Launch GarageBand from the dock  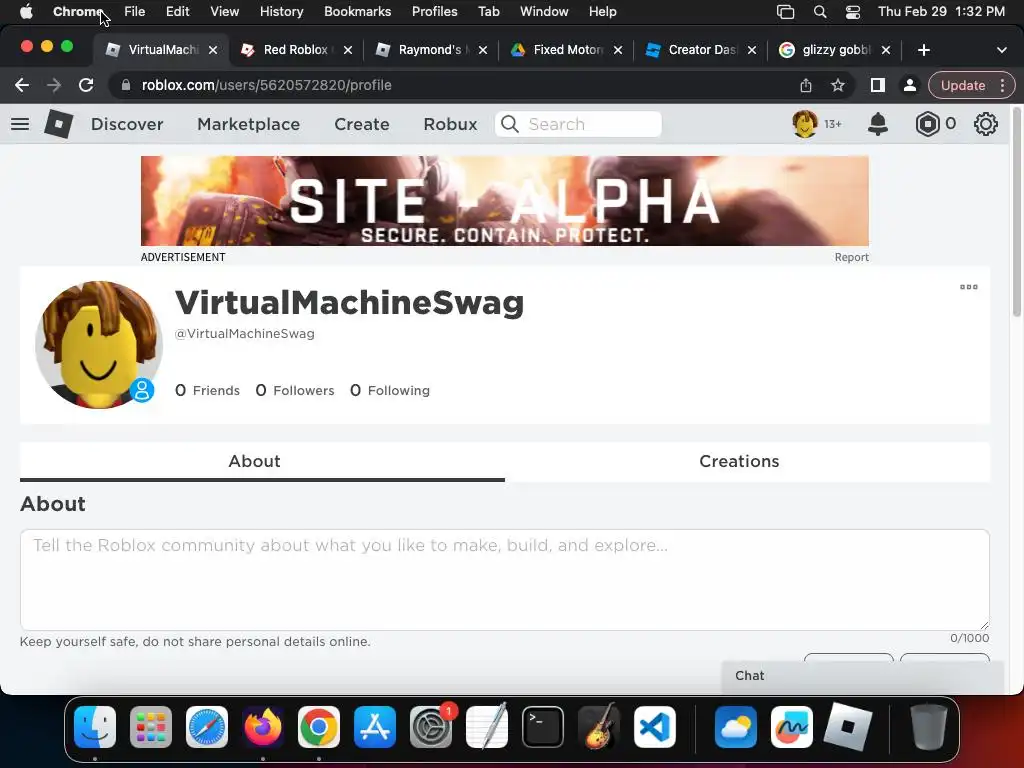599,727
